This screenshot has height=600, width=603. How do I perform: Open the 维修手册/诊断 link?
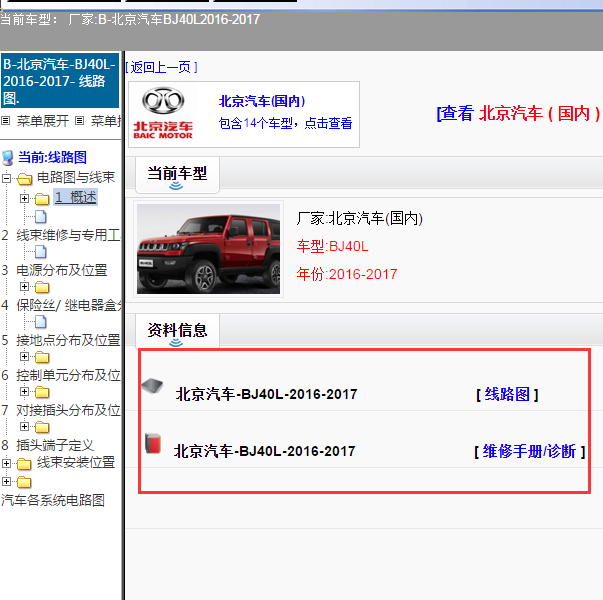(x=530, y=452)
